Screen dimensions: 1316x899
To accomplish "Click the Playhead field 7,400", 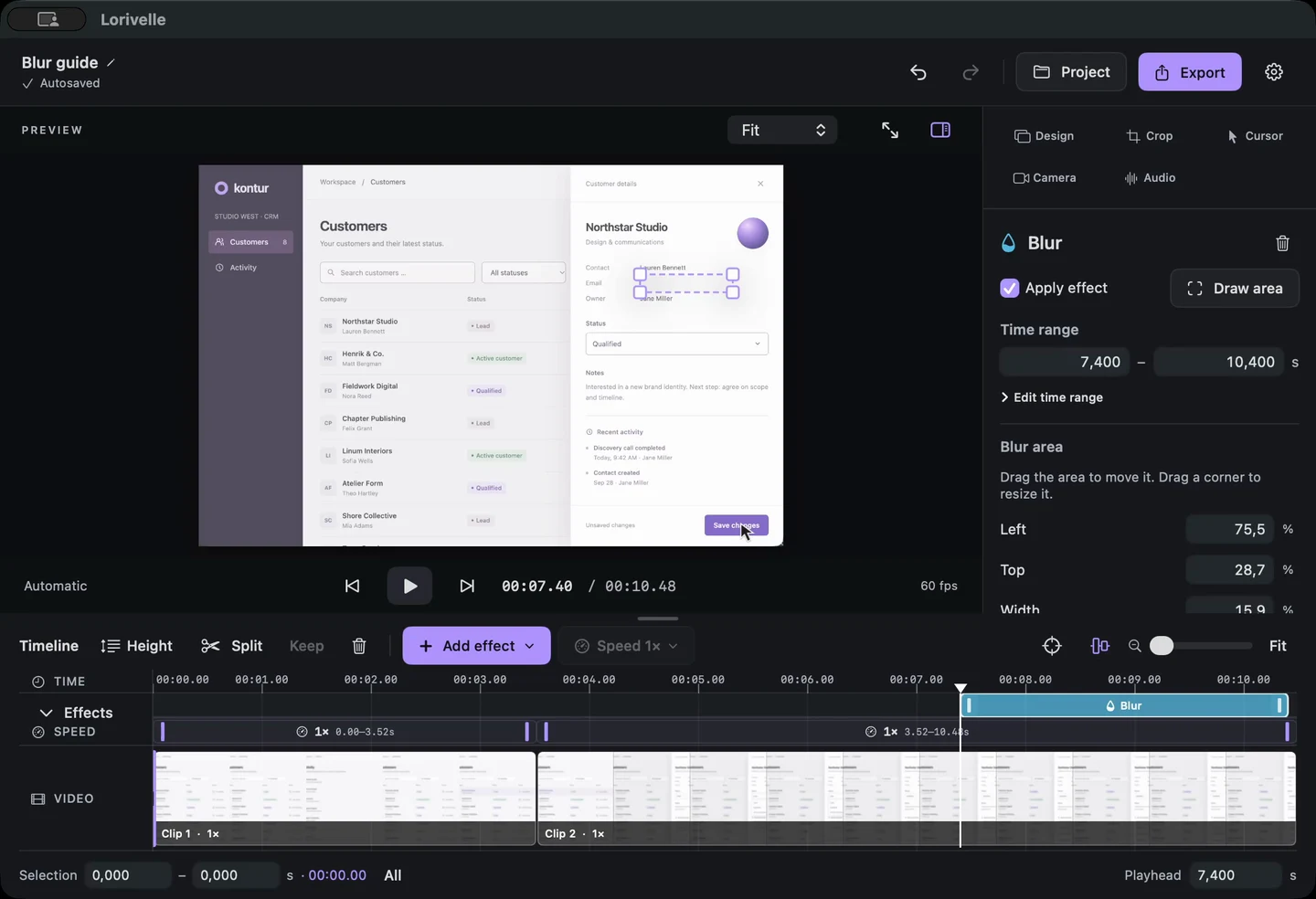I will [1237, 875].
